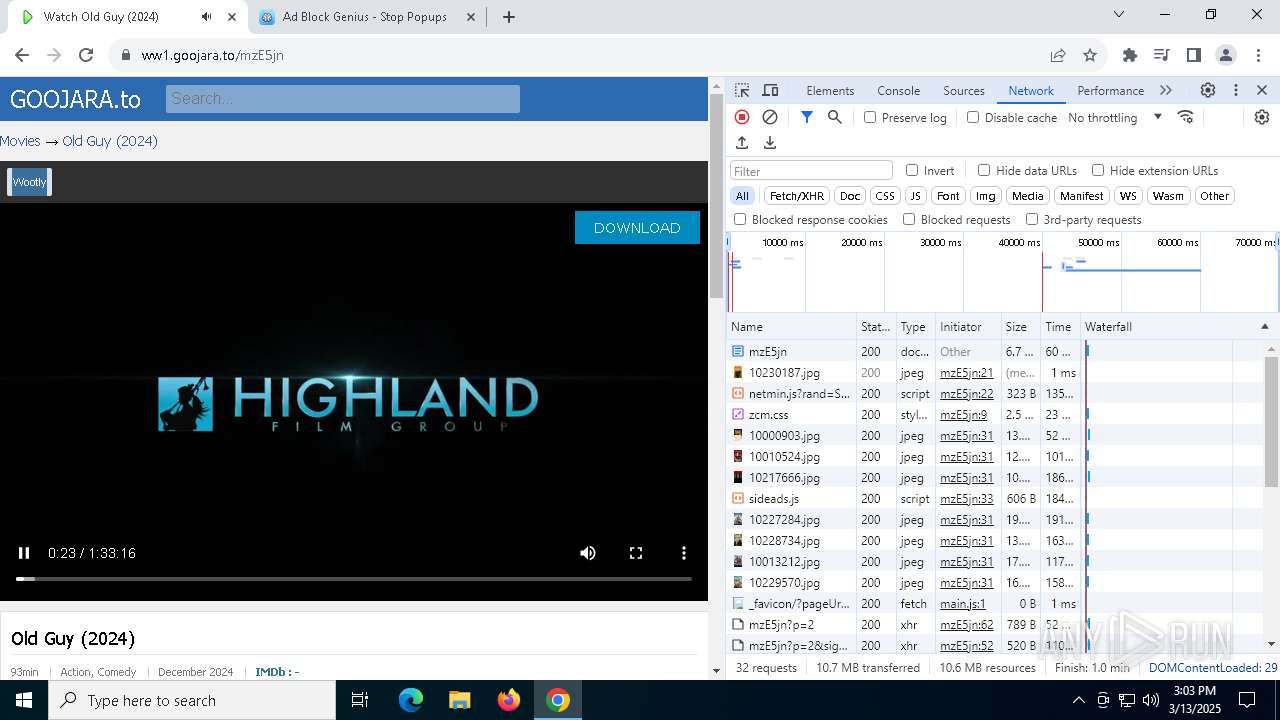This screenshot has height=720, width=1280.
Task: Select the Wootly server button
Action: click(29, 182)
